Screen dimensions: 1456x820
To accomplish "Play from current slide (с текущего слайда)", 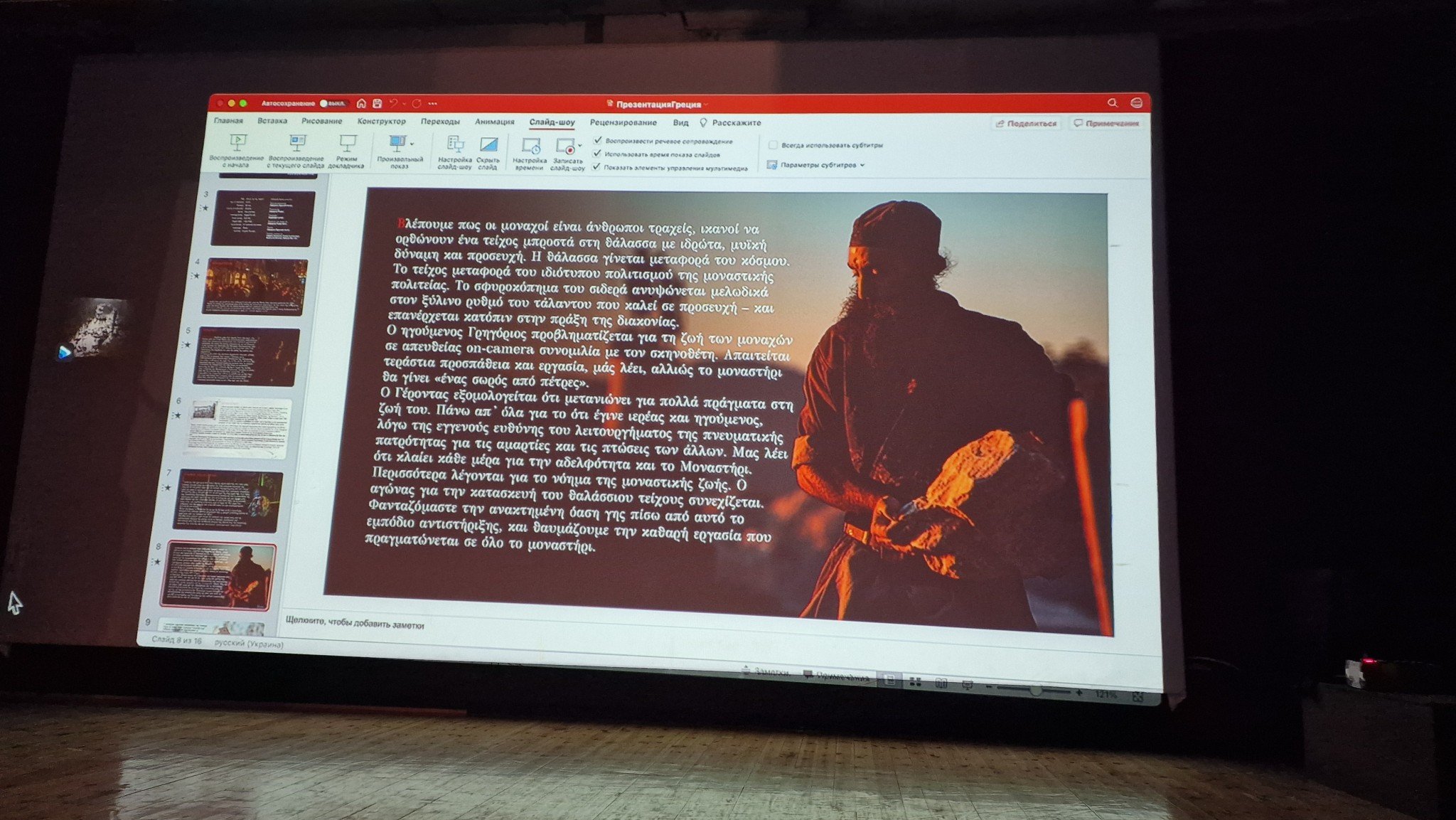I will pyautogui.click(x=296, y=151).
